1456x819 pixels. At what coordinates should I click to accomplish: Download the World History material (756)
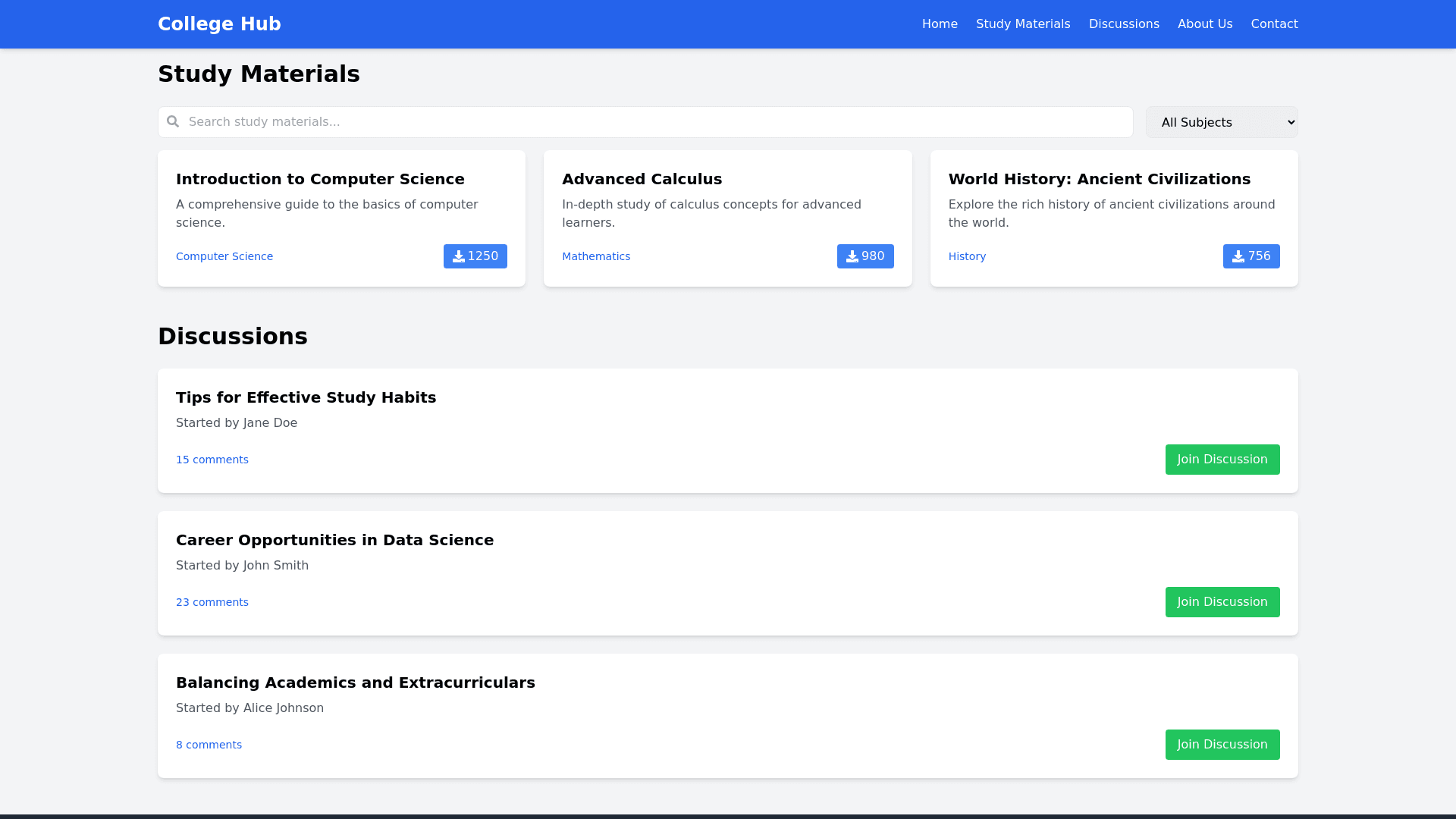(x=1250, y=256)
